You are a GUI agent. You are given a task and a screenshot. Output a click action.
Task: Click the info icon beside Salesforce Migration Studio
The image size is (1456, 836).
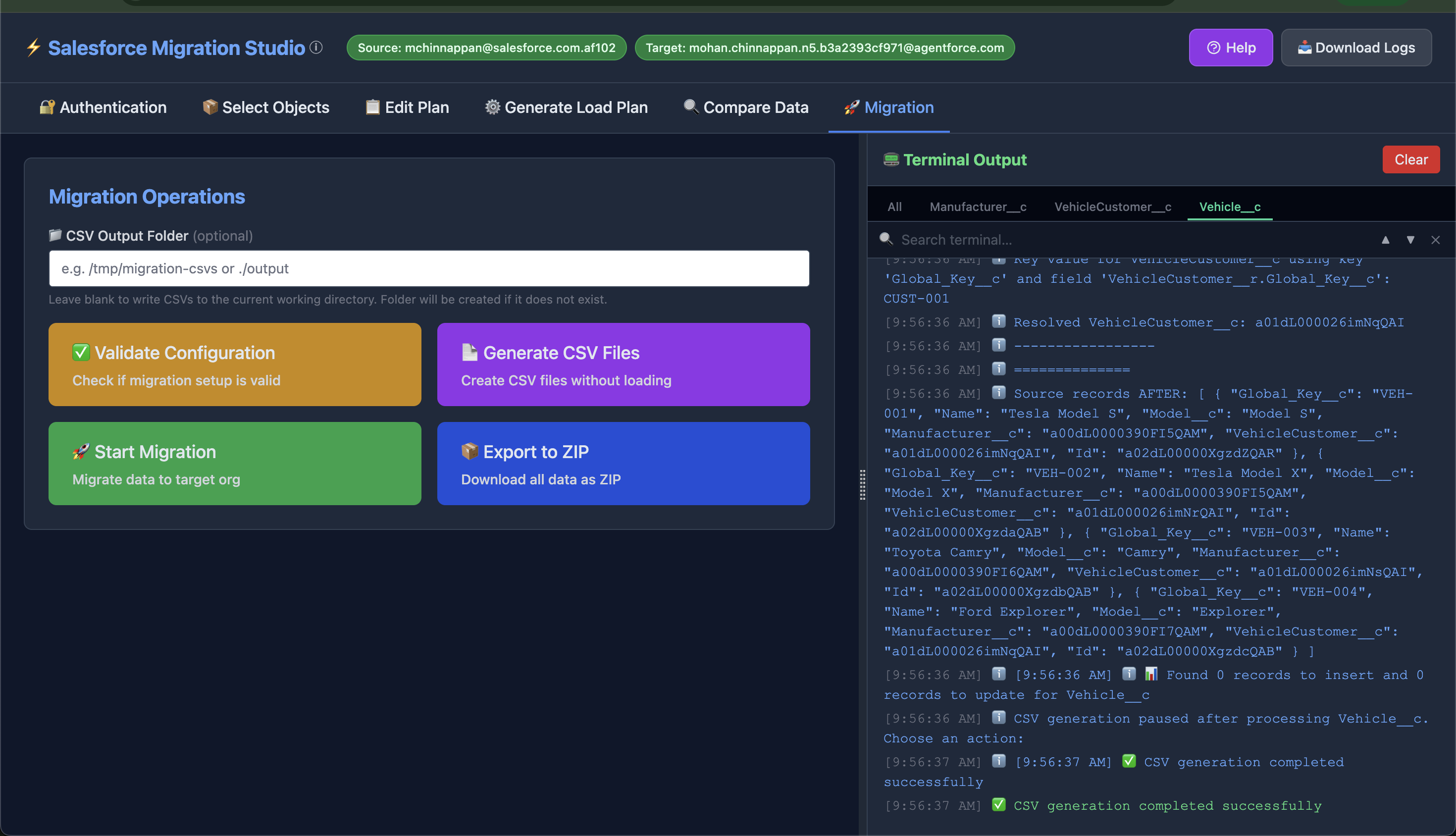tap(316, 47)
